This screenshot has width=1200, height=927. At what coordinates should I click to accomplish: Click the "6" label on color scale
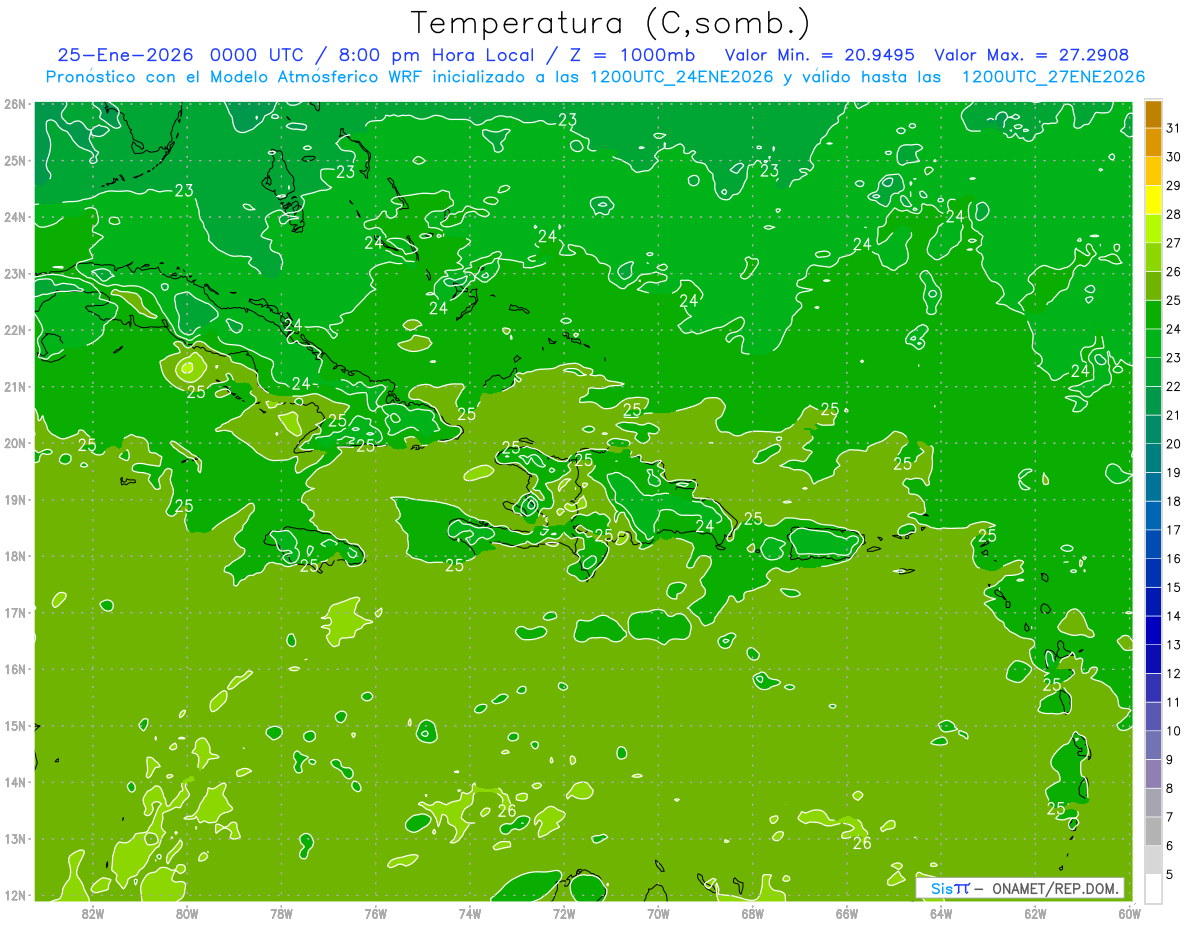(x=1170, y=846)
